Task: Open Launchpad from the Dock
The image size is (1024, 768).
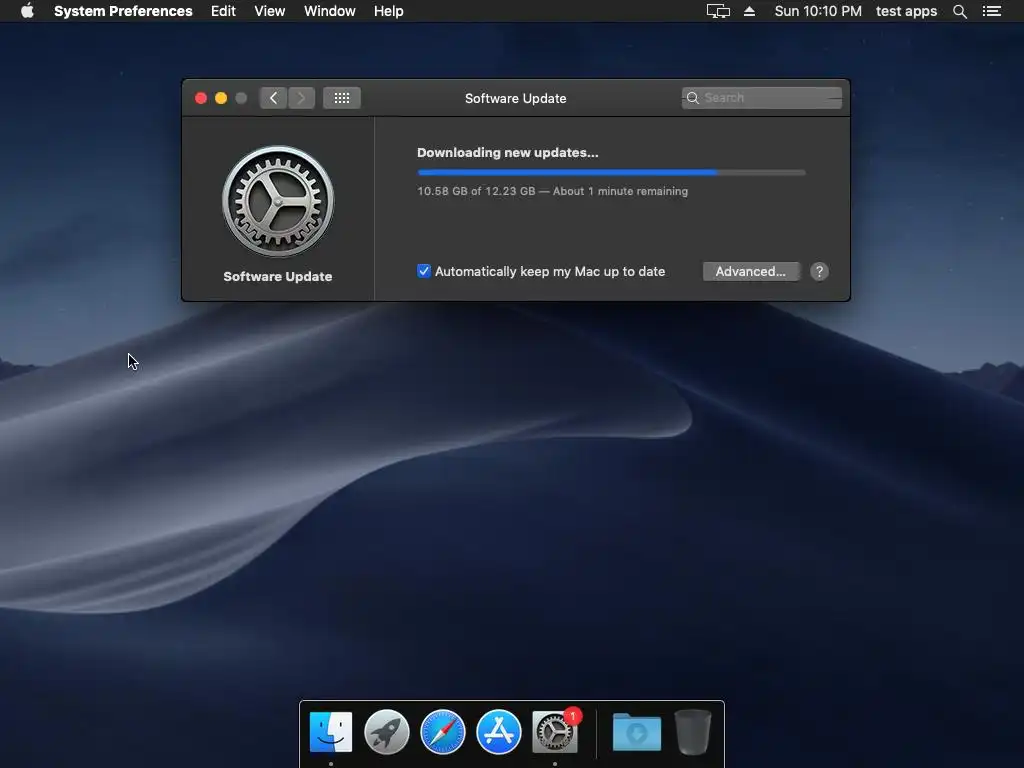Action: 387,732
